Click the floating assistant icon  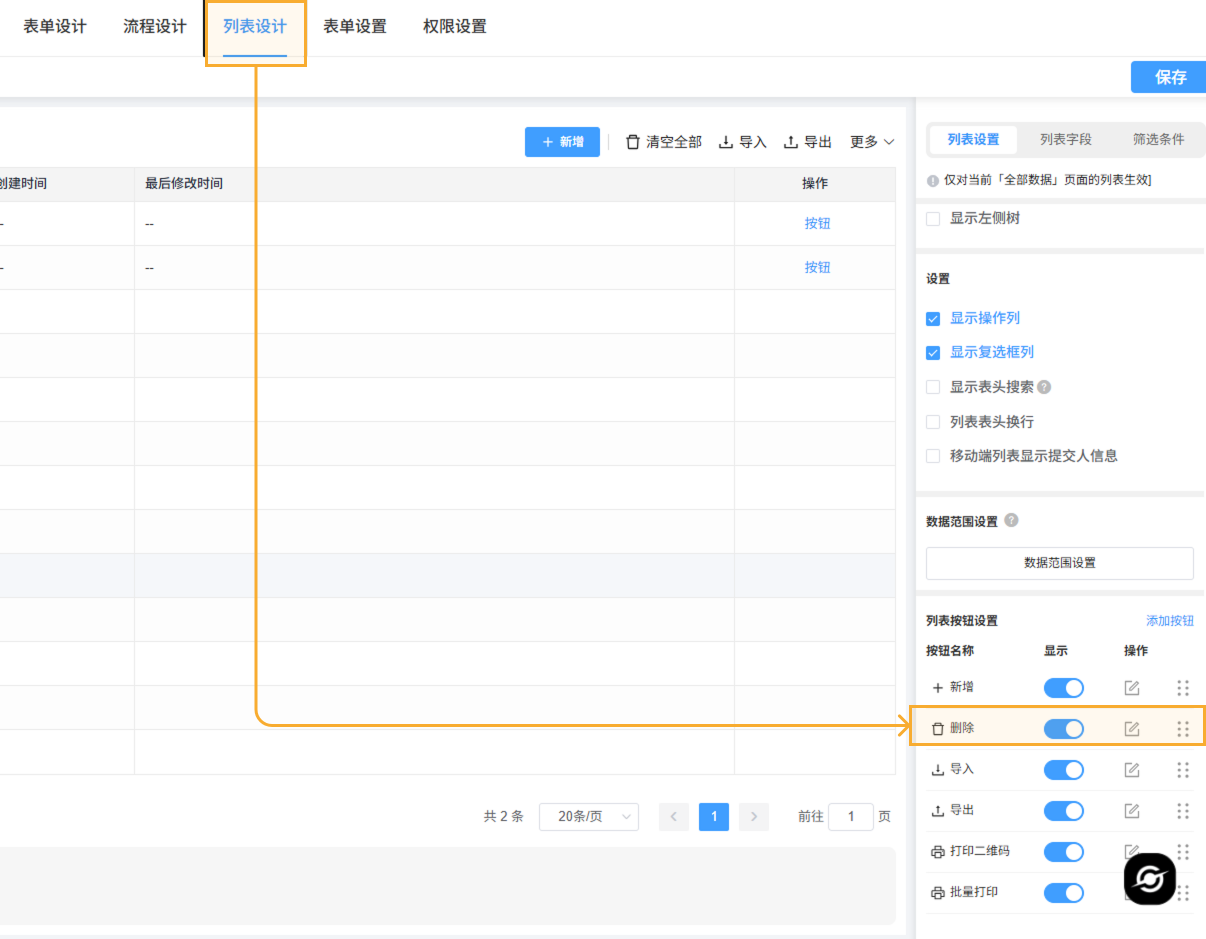click(1150, 880)
